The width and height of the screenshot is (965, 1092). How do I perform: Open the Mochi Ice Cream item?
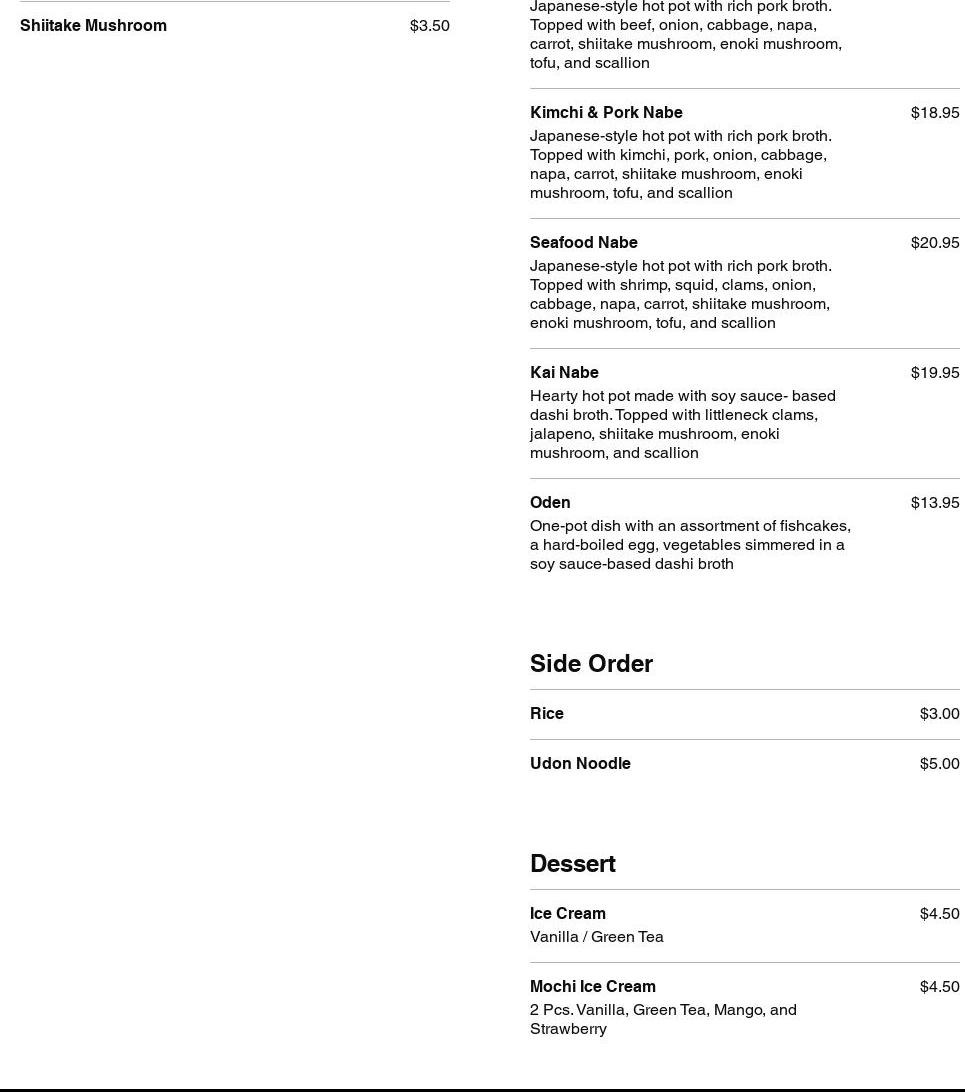592,986
